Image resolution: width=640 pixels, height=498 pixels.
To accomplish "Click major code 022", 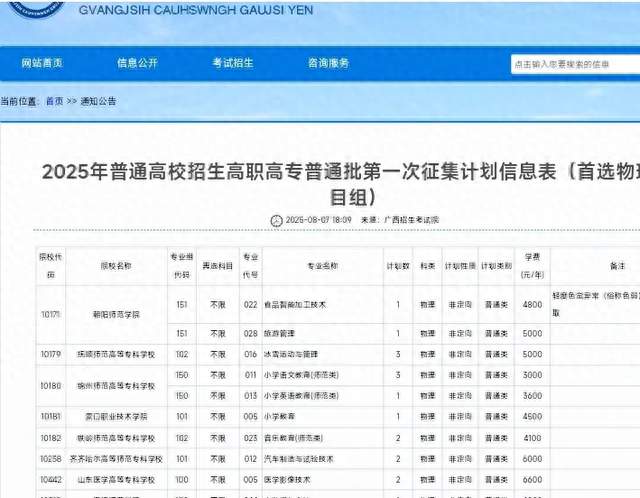I will click(250, 305).
